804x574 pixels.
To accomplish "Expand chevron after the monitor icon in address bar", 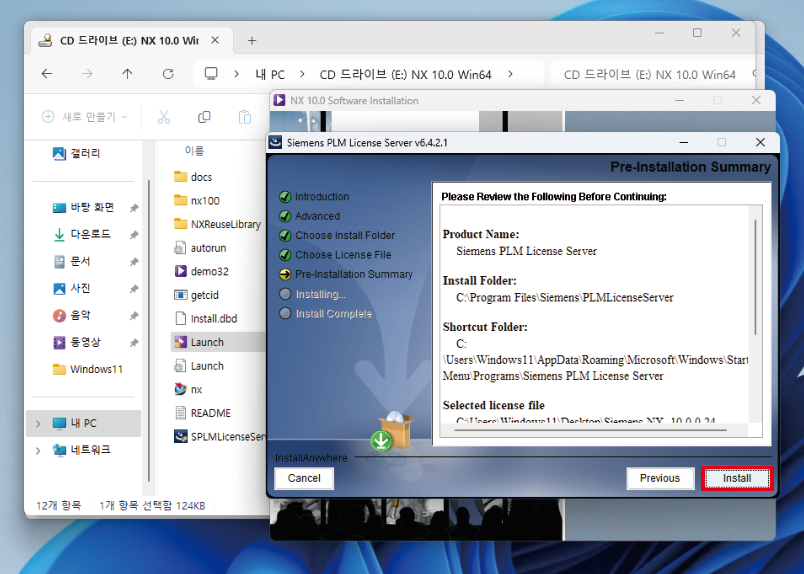I will click(x=236, y=74).
